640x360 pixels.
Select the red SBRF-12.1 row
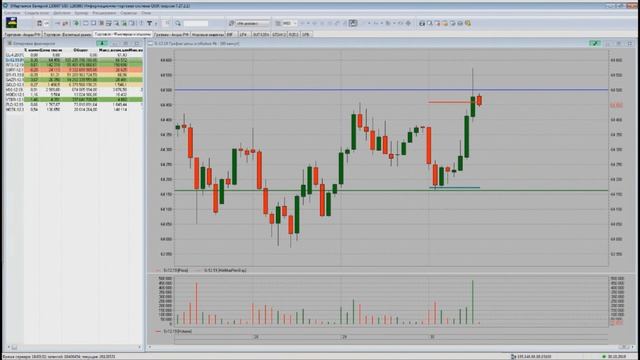73,70
